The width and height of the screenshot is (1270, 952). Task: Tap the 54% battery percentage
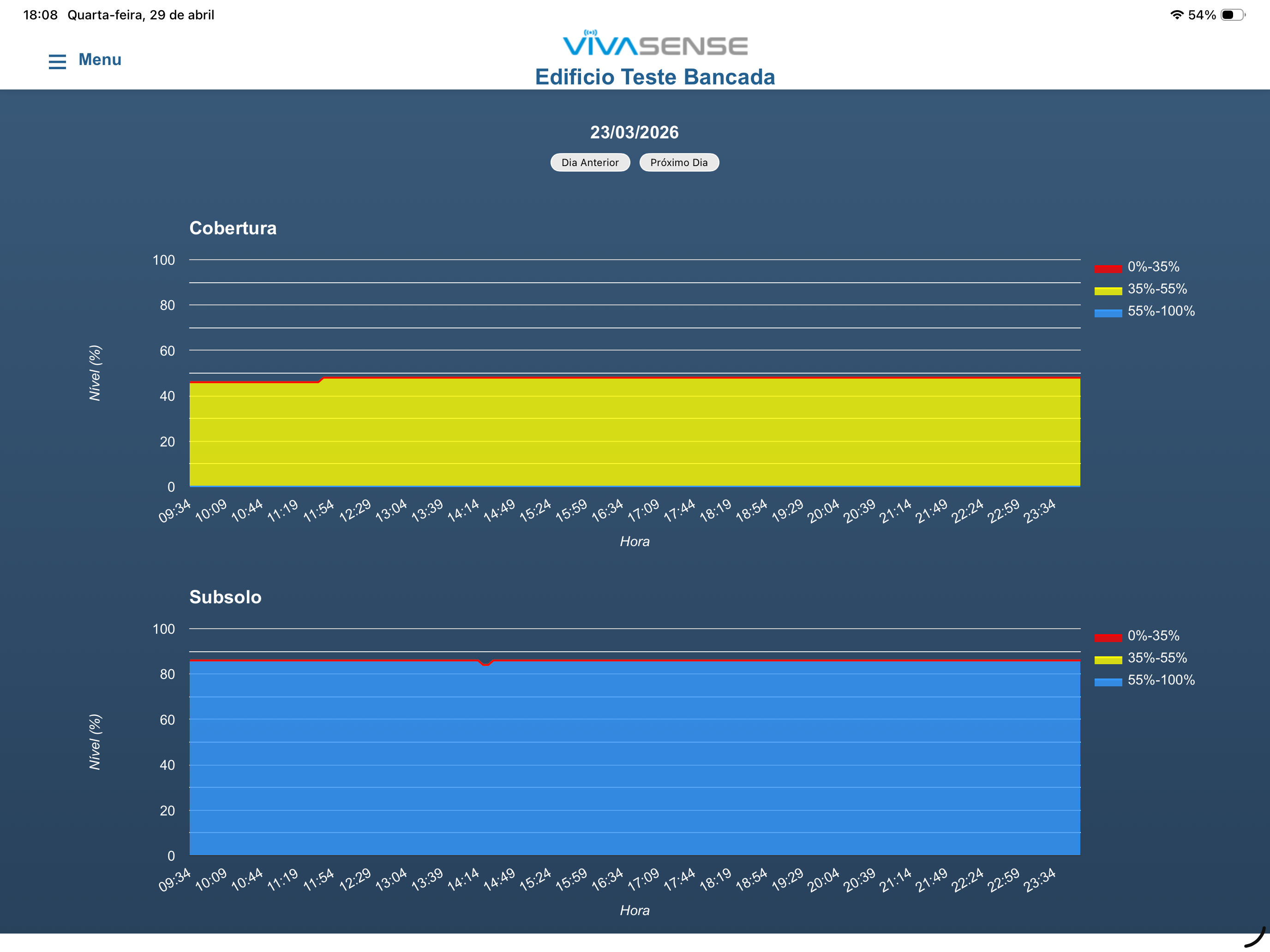point(1202,15)
